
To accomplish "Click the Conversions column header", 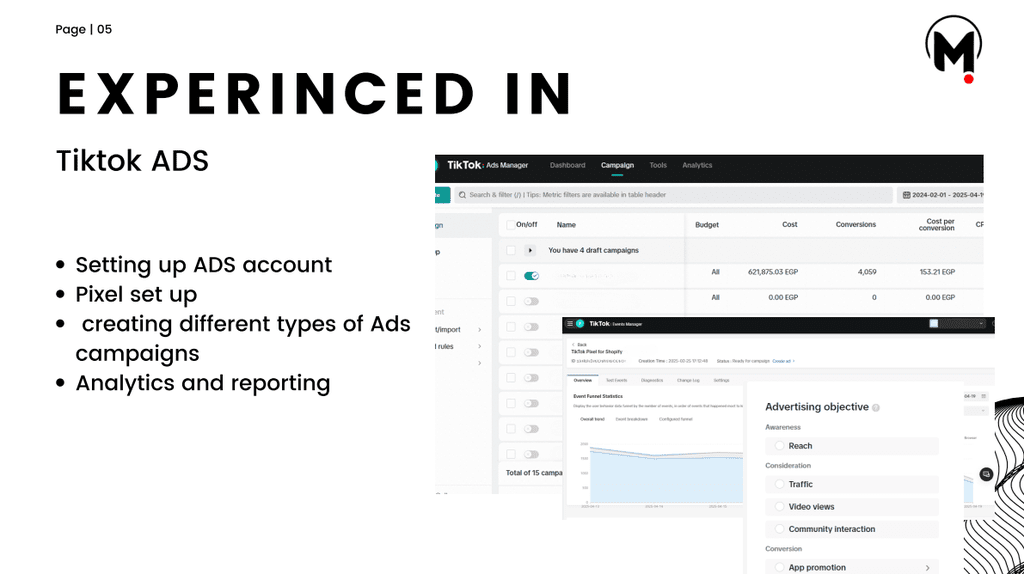I will tap(856, 225).
